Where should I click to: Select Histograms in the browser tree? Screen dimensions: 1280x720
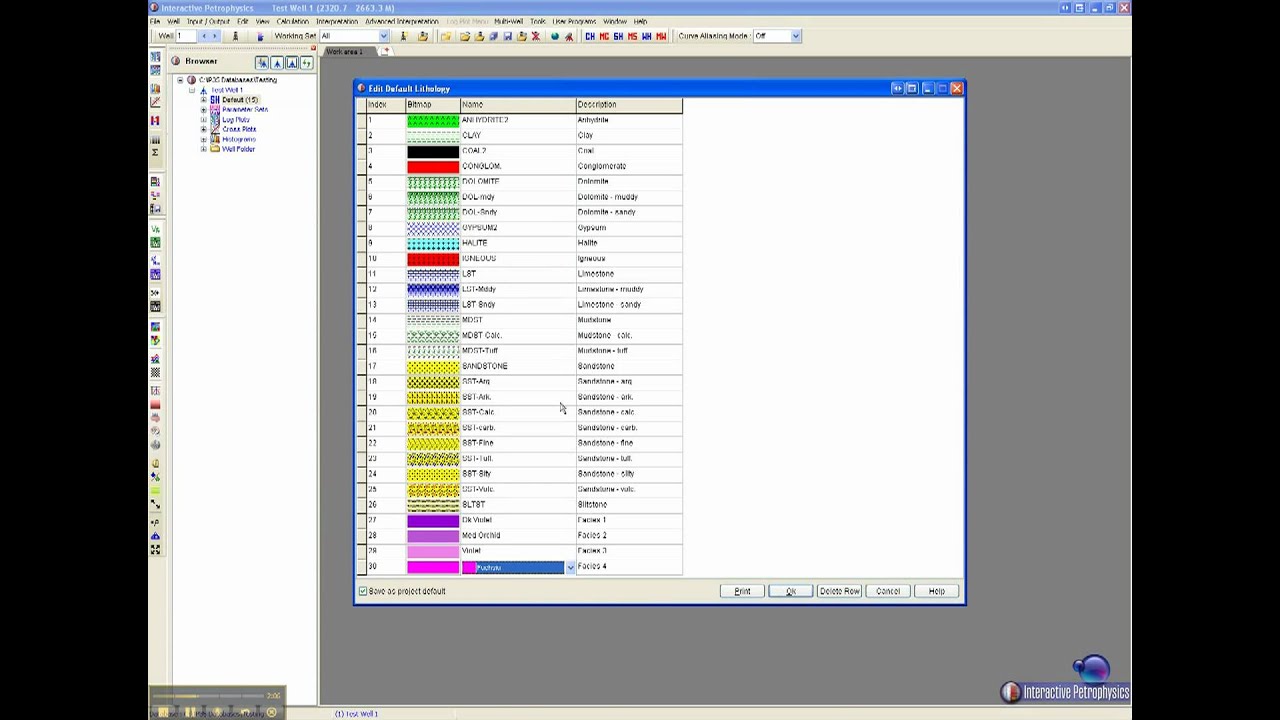coord(239,139)
